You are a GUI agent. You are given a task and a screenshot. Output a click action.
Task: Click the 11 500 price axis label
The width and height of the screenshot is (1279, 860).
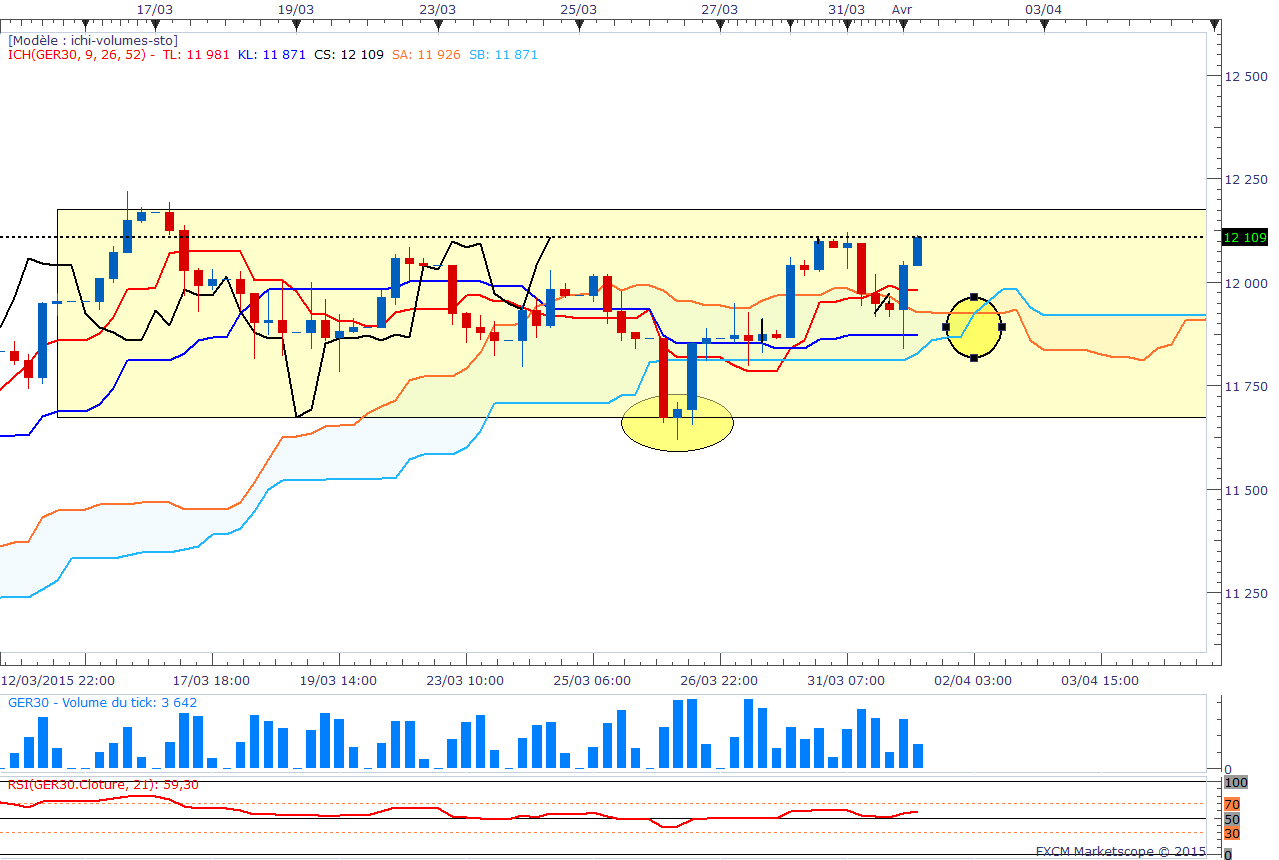[1246, 490]
